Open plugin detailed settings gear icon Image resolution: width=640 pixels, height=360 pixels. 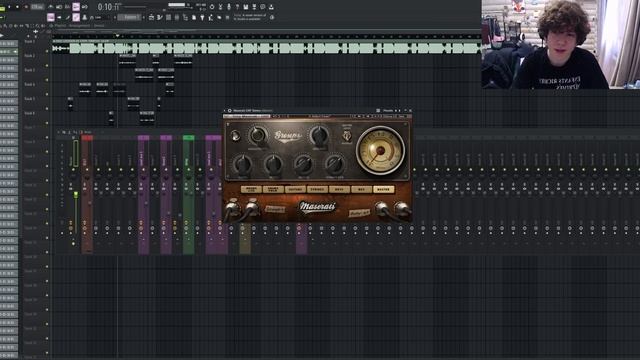pos(229,111)
